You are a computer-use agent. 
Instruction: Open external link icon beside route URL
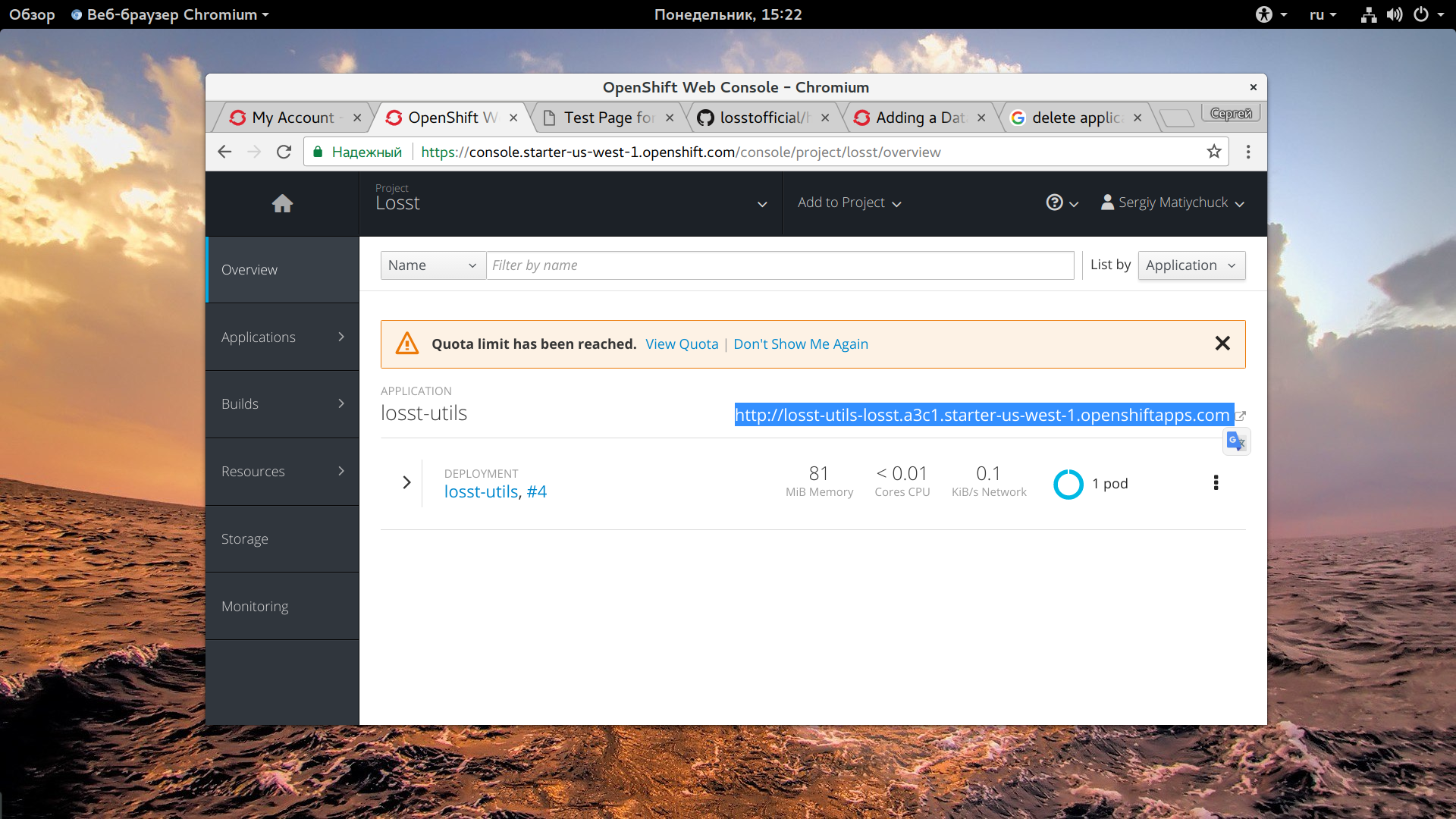(1241, 416)
